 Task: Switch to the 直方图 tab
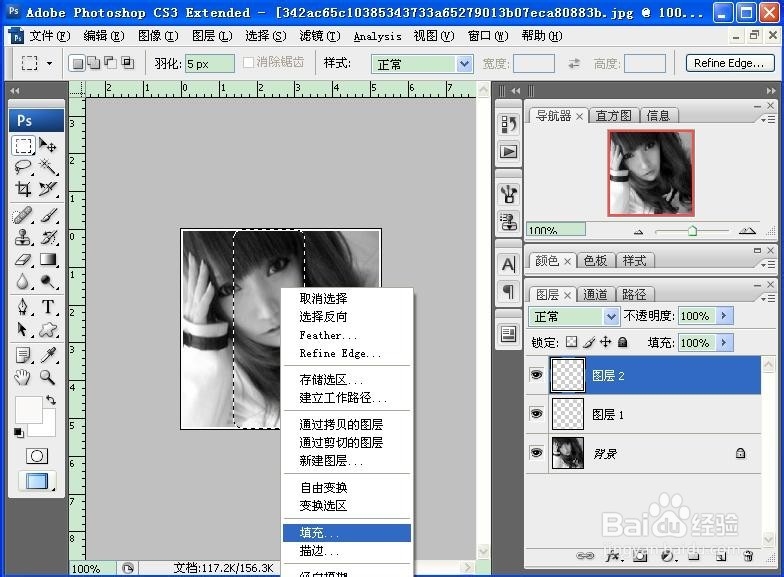(x=613, y=116)
